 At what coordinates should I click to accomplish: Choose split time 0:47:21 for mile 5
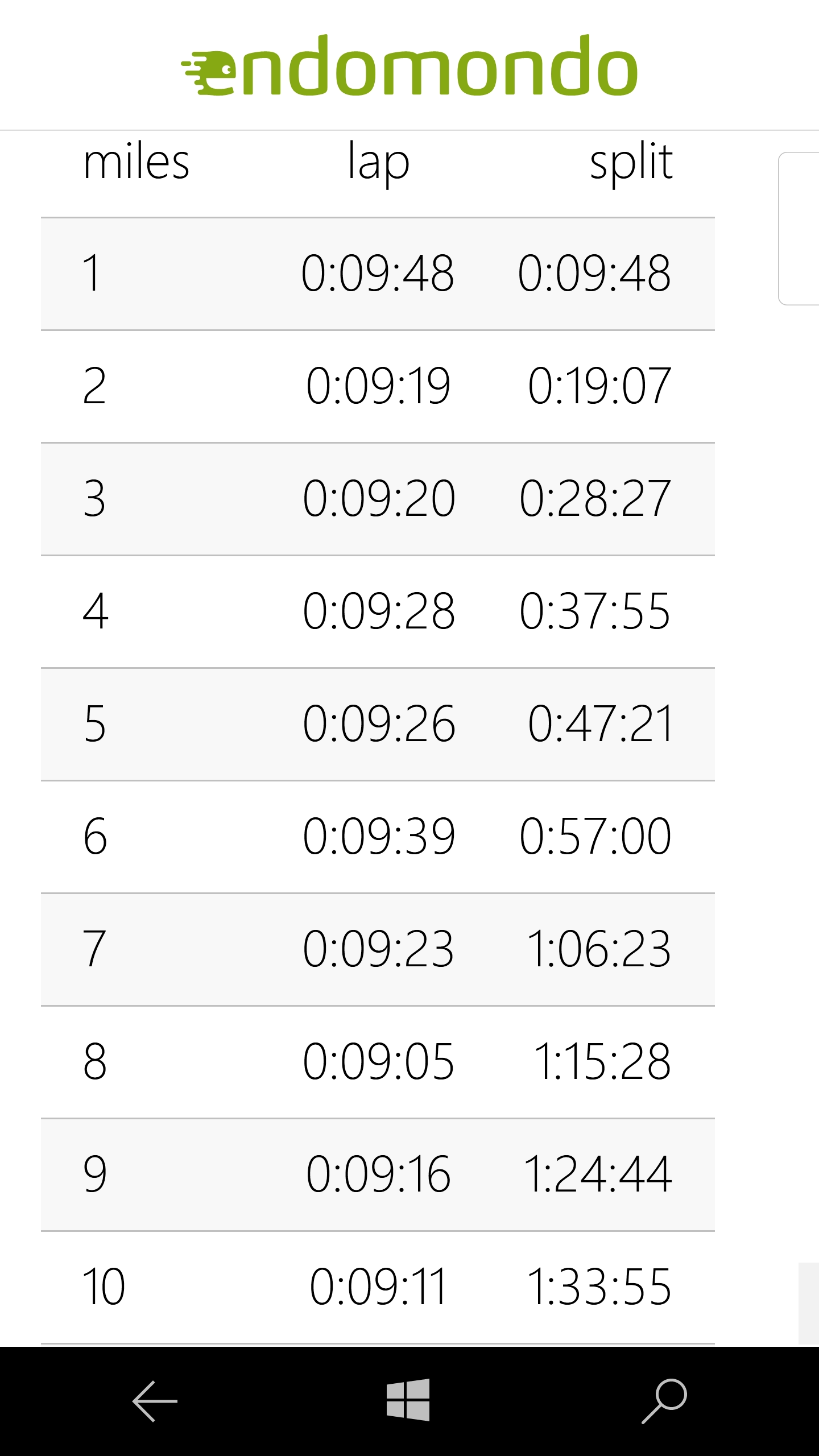point(601,723)
